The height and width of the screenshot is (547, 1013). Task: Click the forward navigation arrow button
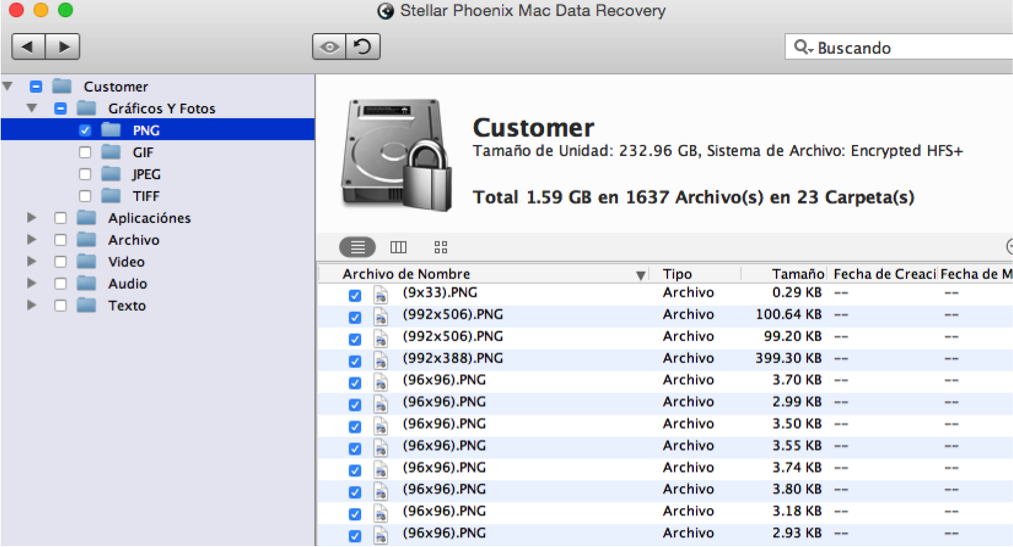pyautogui.click(x=63, y=46)
